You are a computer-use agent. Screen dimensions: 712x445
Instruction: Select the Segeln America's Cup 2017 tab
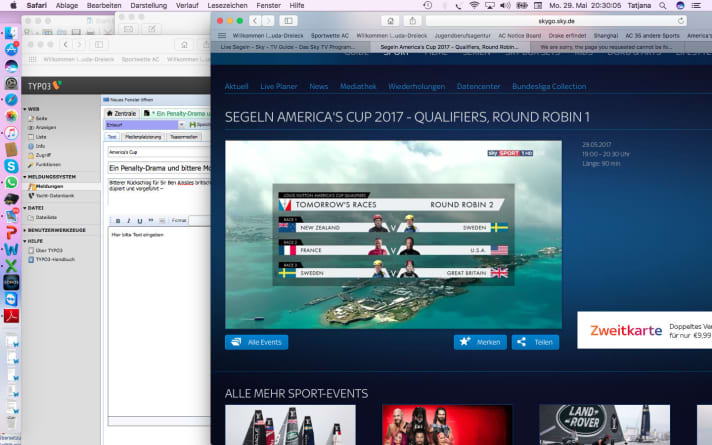(450, 47)
